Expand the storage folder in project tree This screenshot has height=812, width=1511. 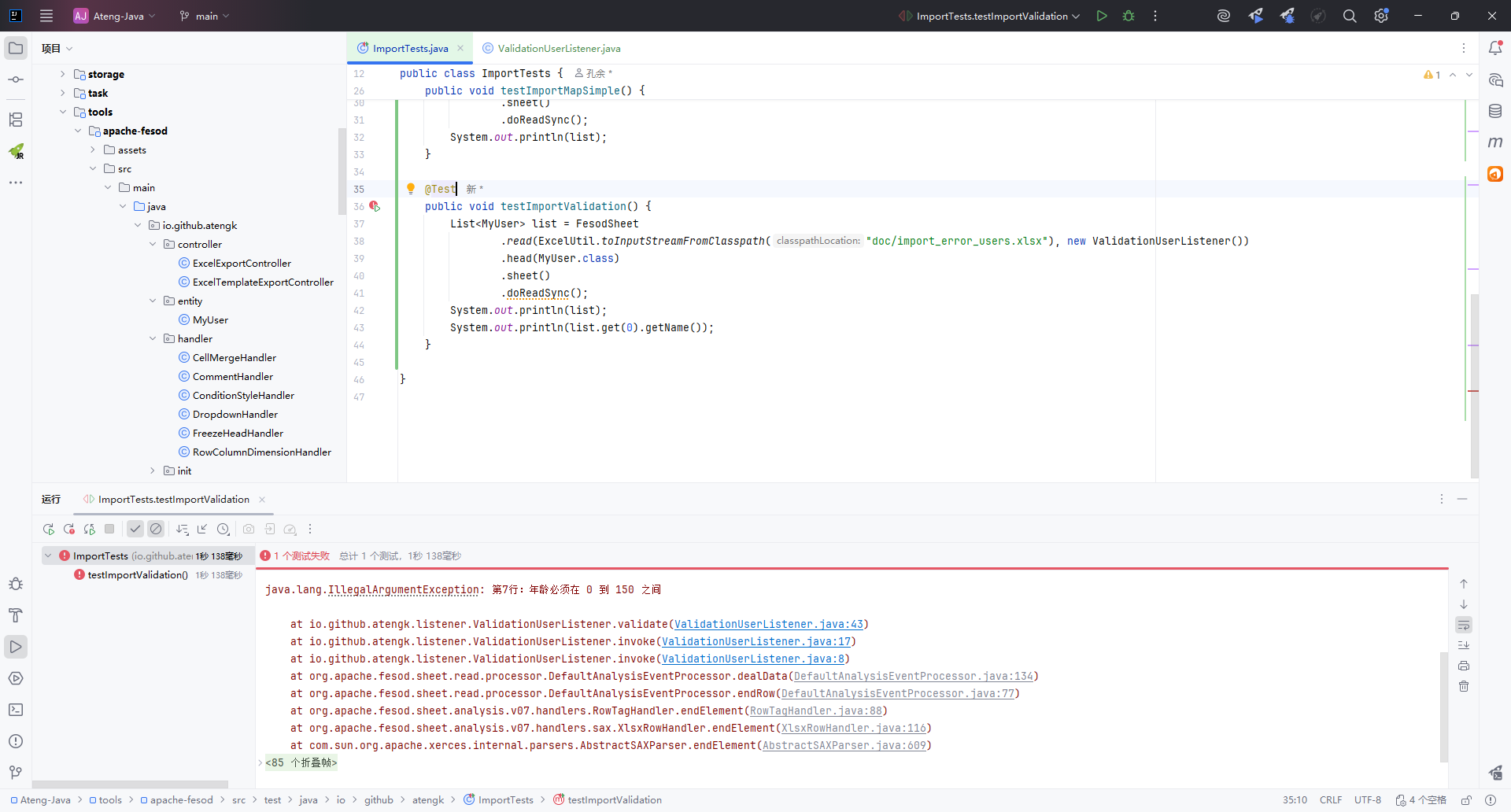63,74
